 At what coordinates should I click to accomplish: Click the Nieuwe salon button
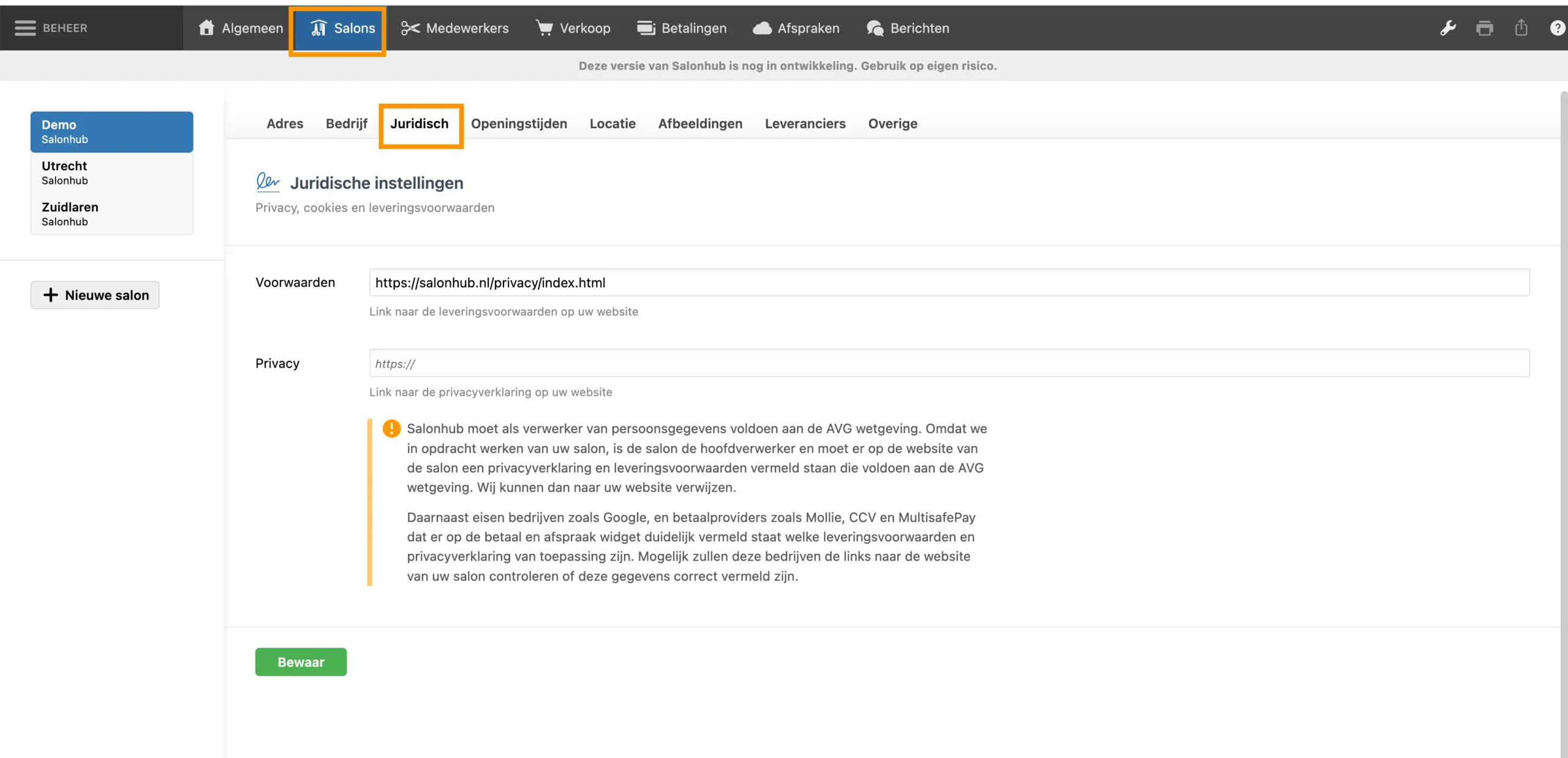[x=95, y=295]
